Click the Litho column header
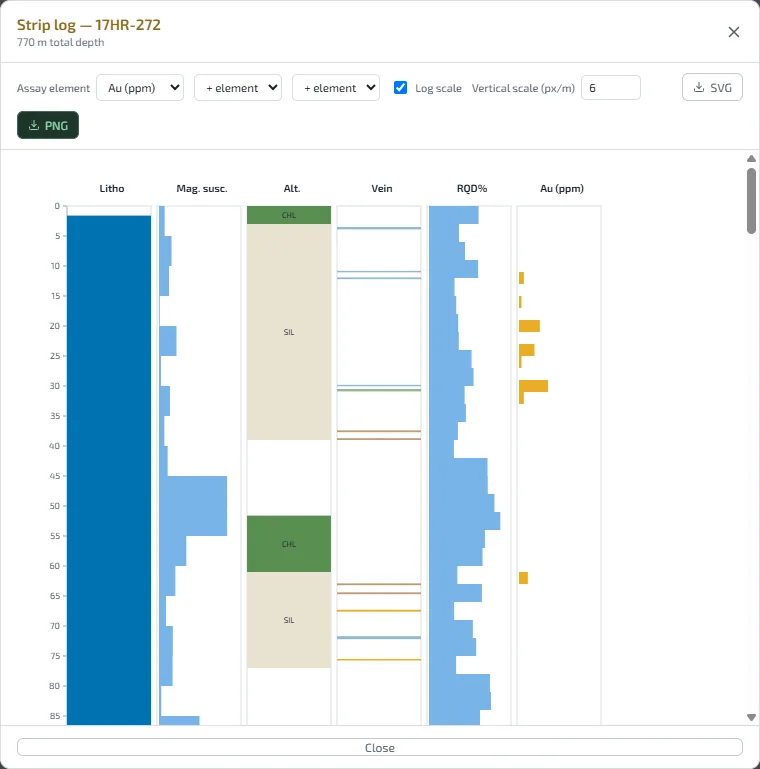This screenshot has height=769, width=760. click(112, 188)
